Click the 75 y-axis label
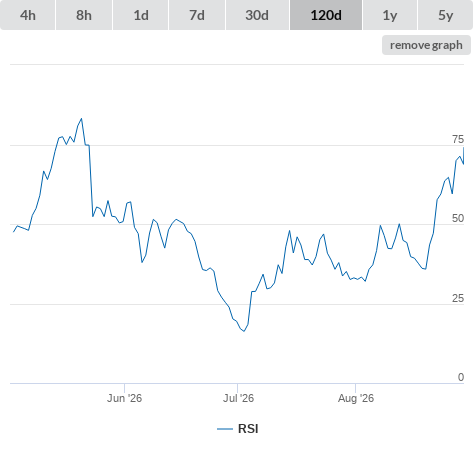 [x=458, y=139]
